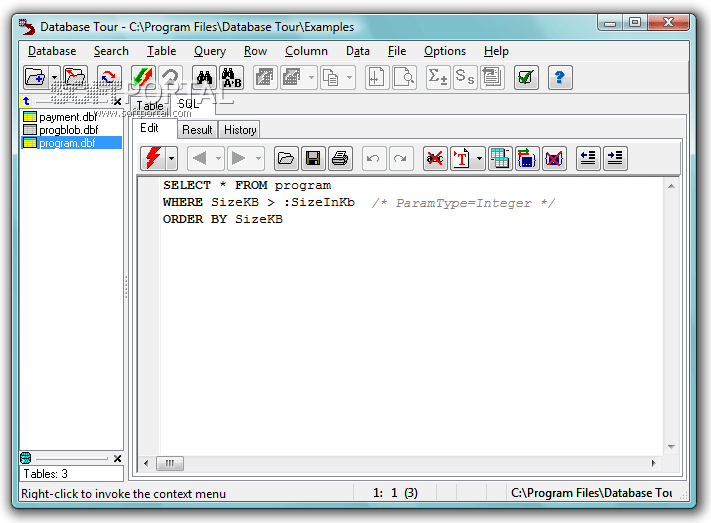This screenshot has height=523, width=711.
Task: Click the page setup icon in main toolbar
Action: coord(377,78)
